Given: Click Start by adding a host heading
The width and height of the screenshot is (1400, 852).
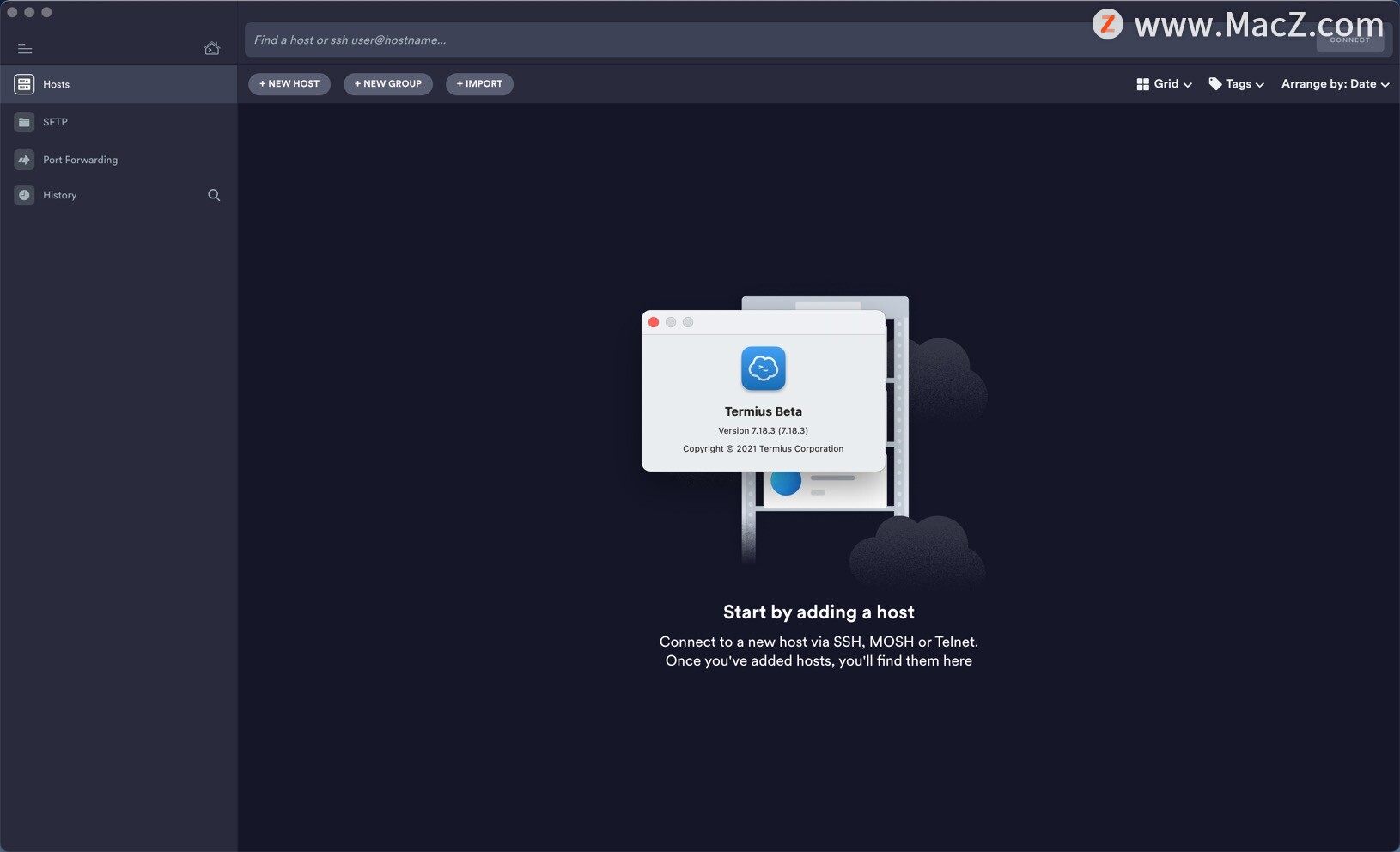Looking at the screenshot, I should [x=819, y=612].
